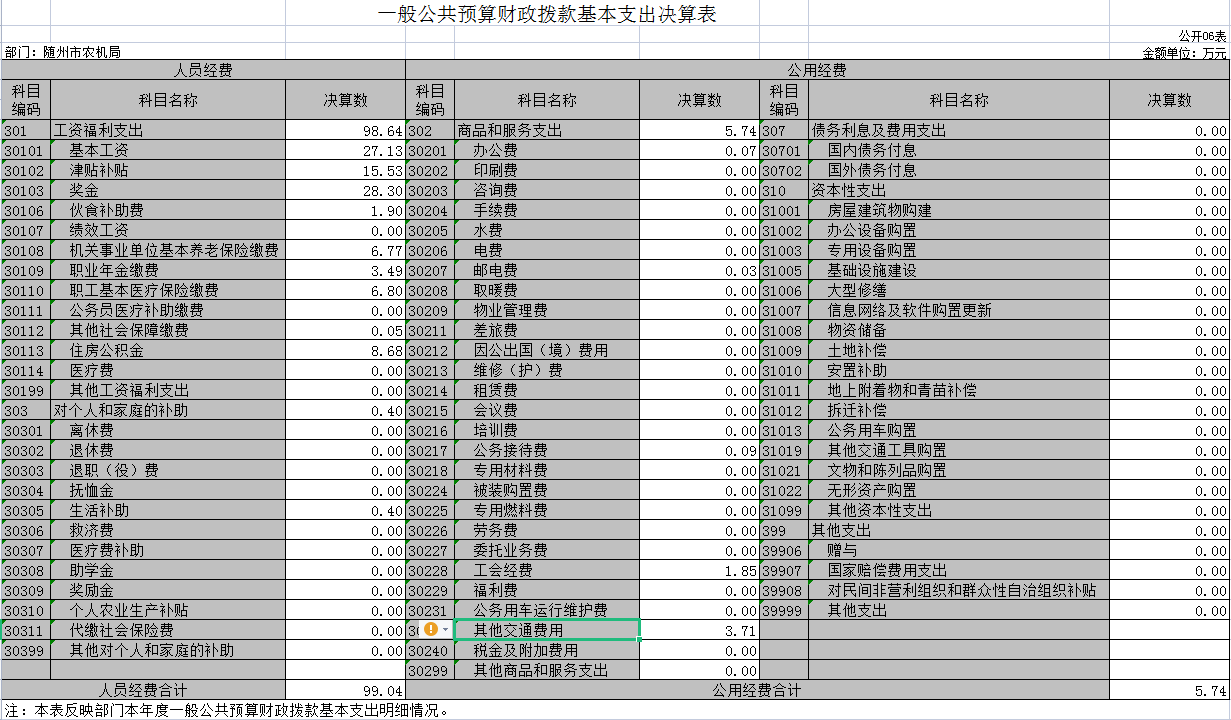Open the error indicator dropdown arrow
Screen dimensions: 1231x720
coord(443,631)
